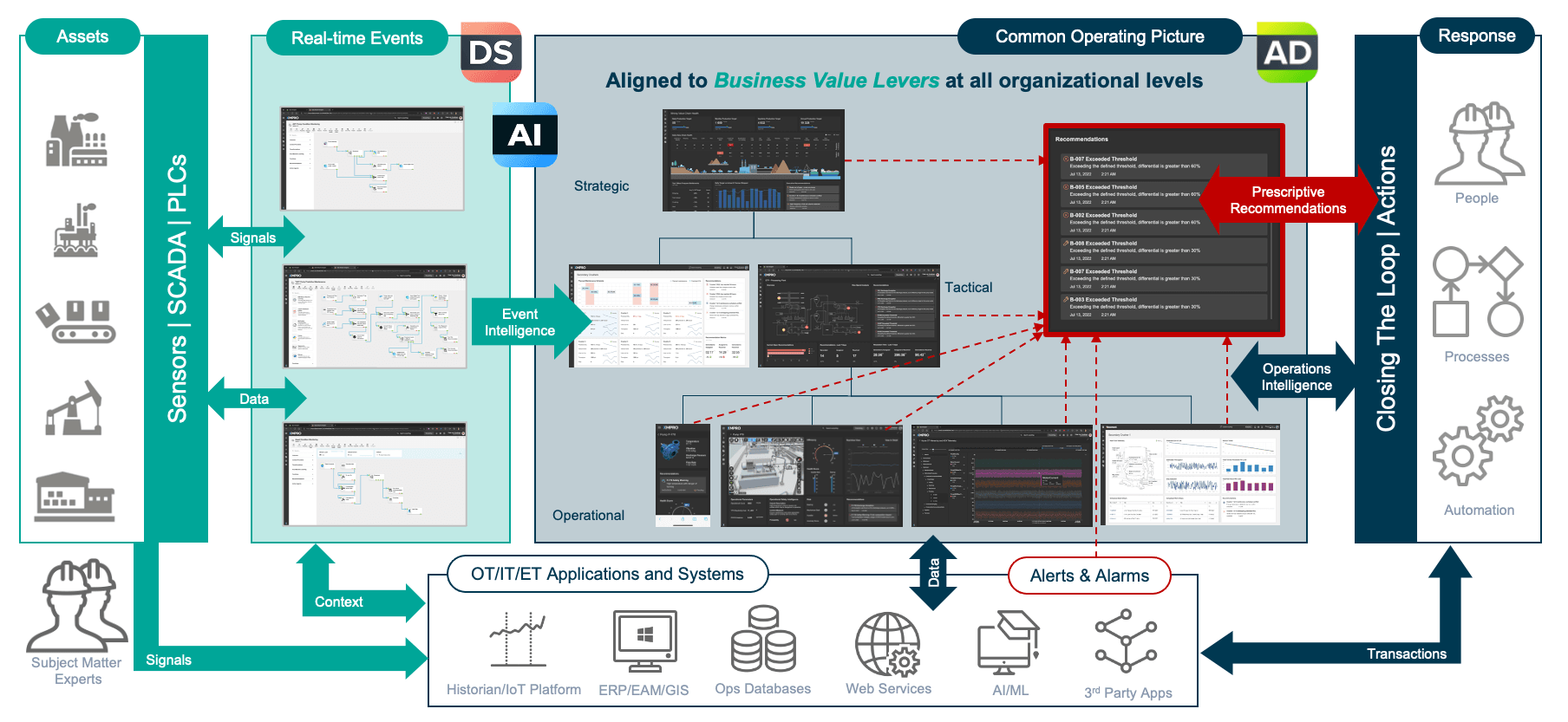Screen dimensions: 1568x722
Task: Select the Assets label pill
Action: point(82,36)
